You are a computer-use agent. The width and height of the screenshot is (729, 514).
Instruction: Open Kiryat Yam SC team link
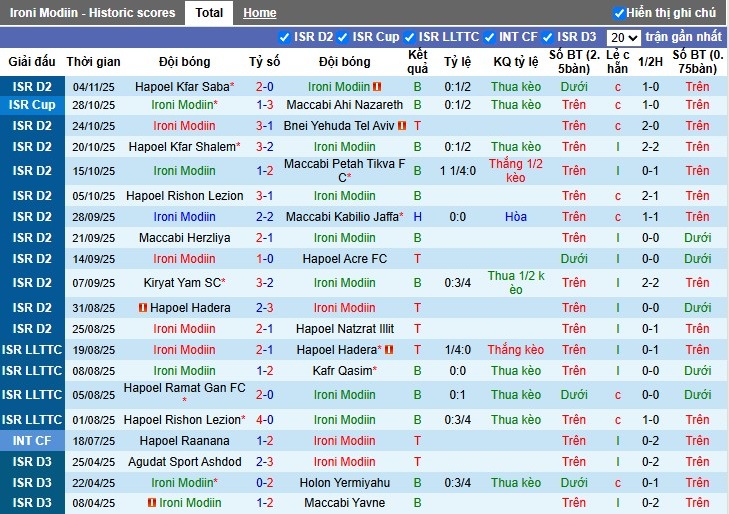pyautogui.click(x=182, y=283)
